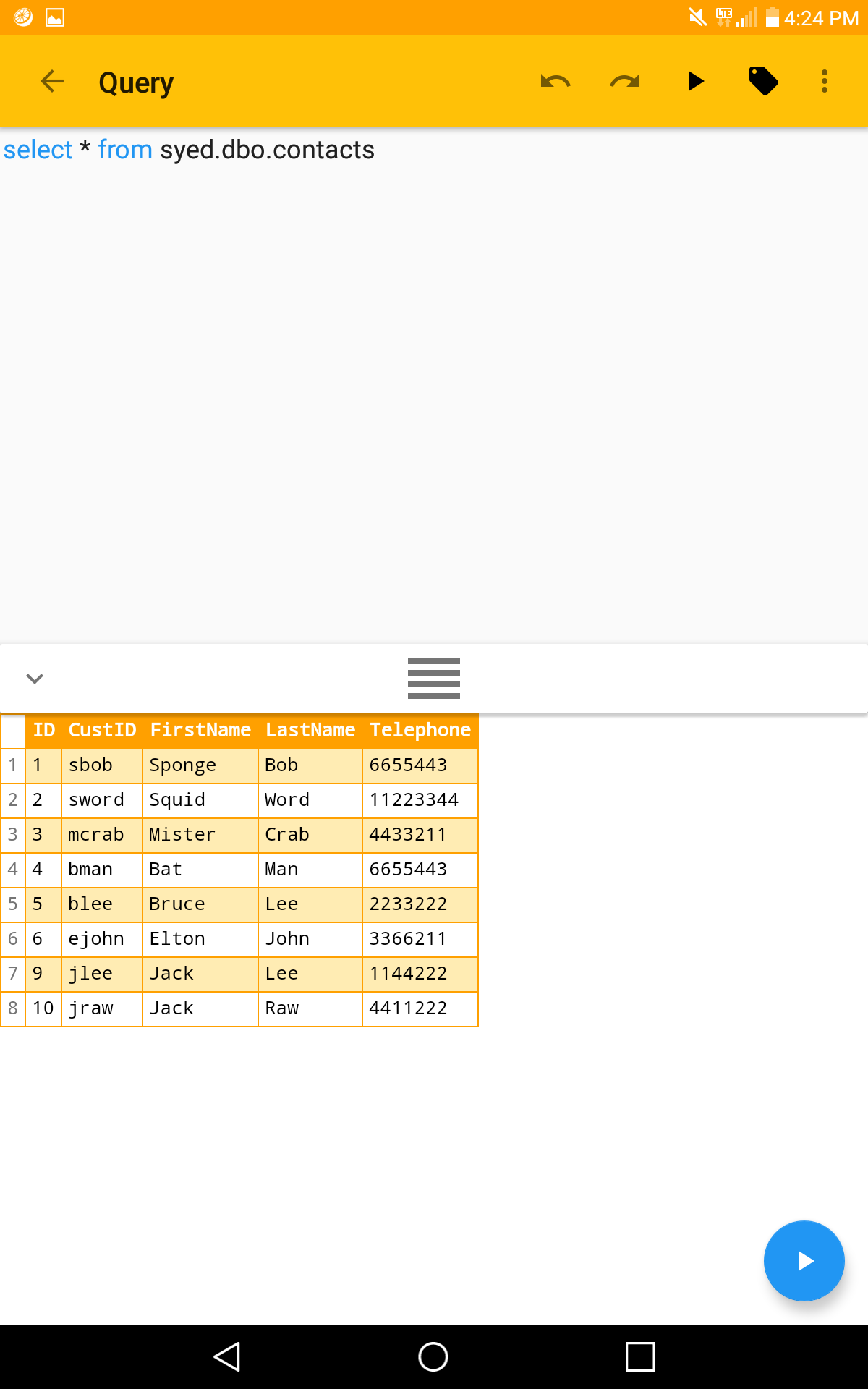Select cell 'Bob' in LastName
The height and width of the screenshot is (1389, 868).
[310, 765]
